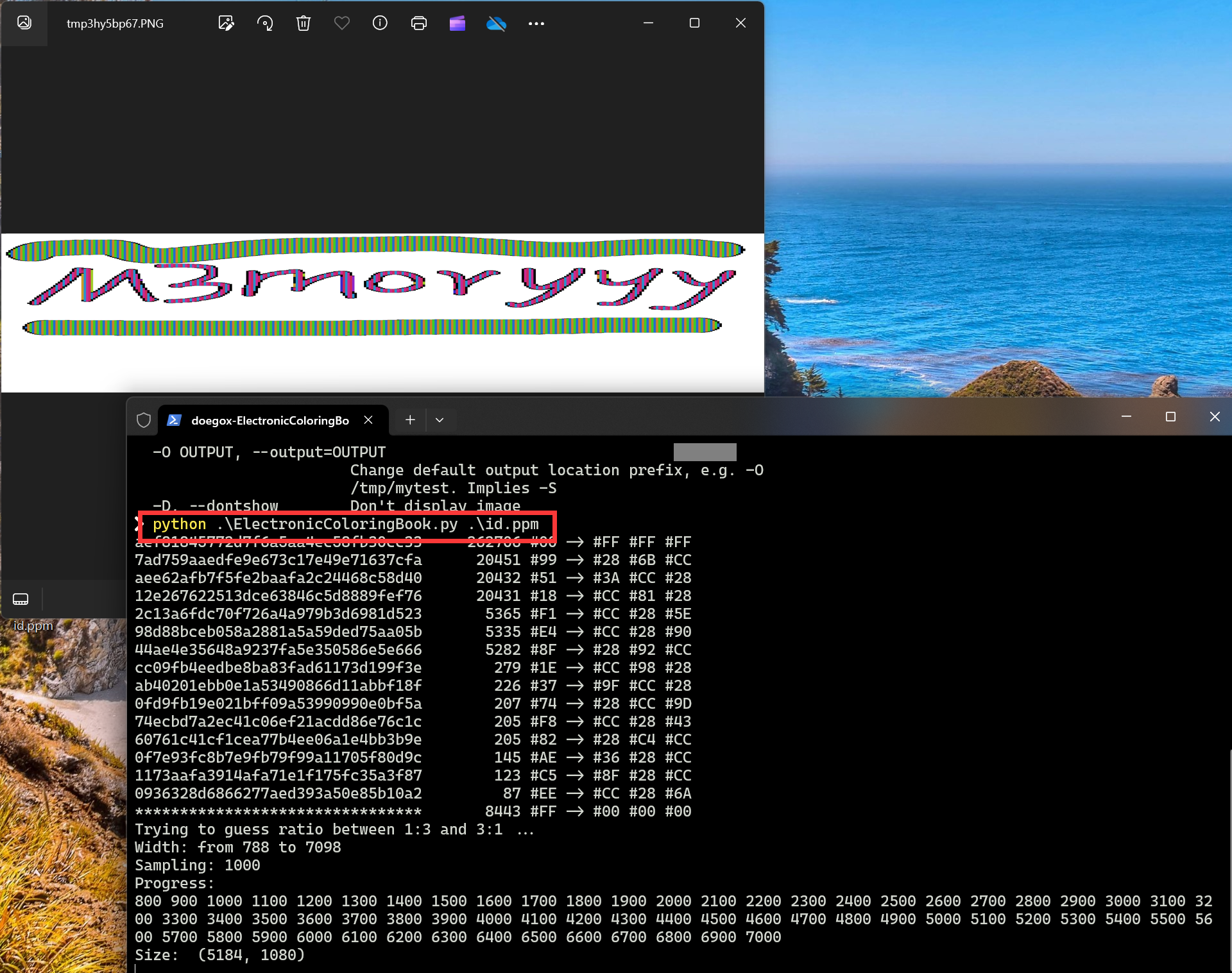Viewport: 1232px width, 973px height.
Task: Click hash 98d88bceb058a2881a5a59ded75aa05b
Action: click(278, 632)
